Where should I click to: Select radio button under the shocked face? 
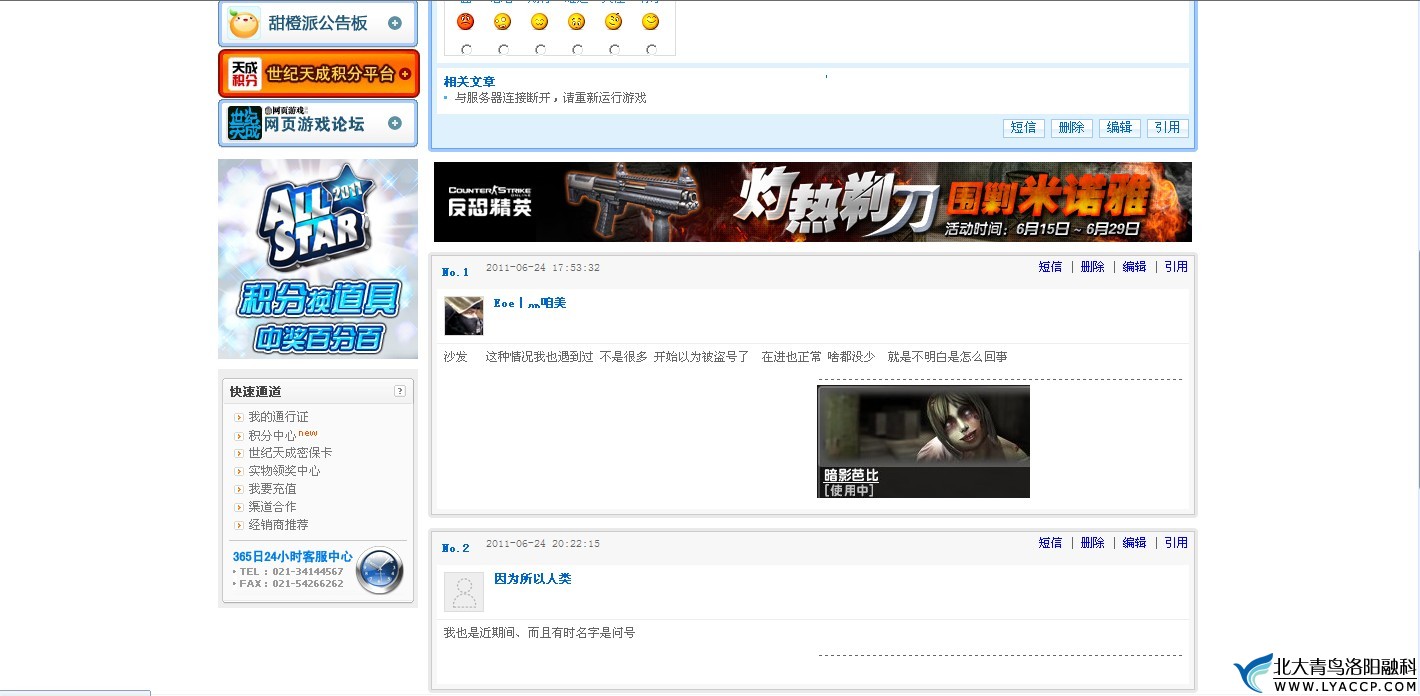click(x=503, y=49)
